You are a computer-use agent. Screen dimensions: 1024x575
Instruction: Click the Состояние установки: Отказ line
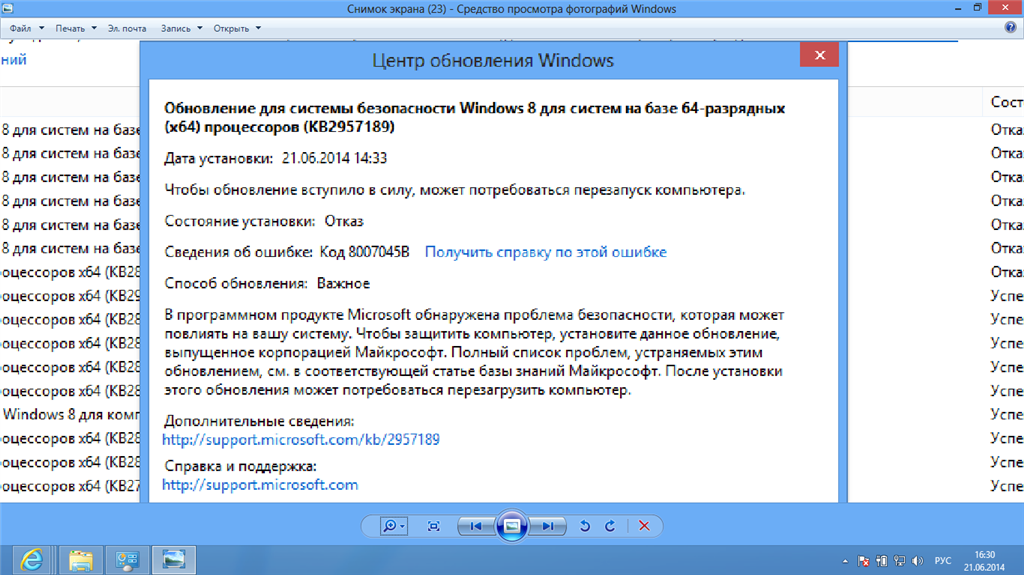pos(264,222)
